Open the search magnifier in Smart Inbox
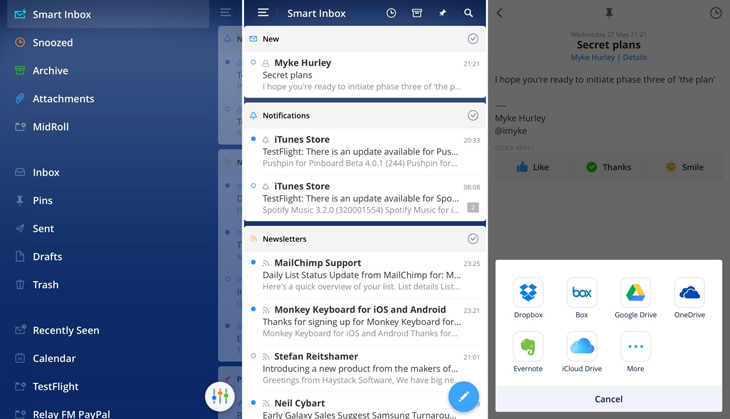This screenshot has height=419, width=730. click(x=468, y=13)
